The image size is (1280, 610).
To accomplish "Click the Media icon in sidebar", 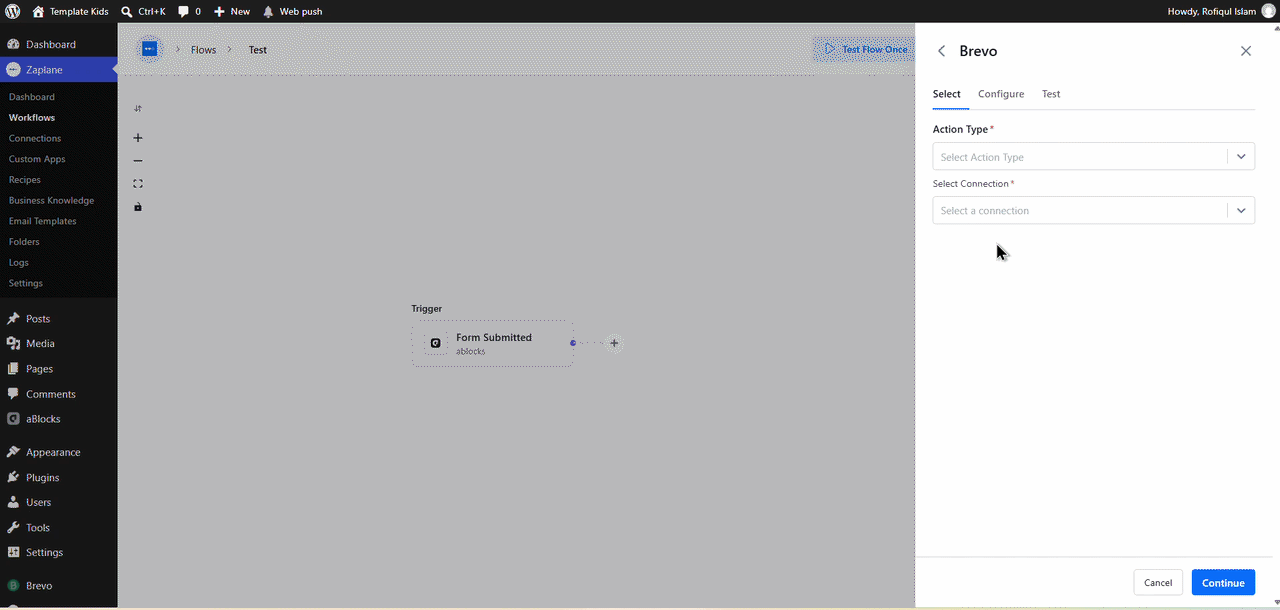I will [x=13, y=343].
